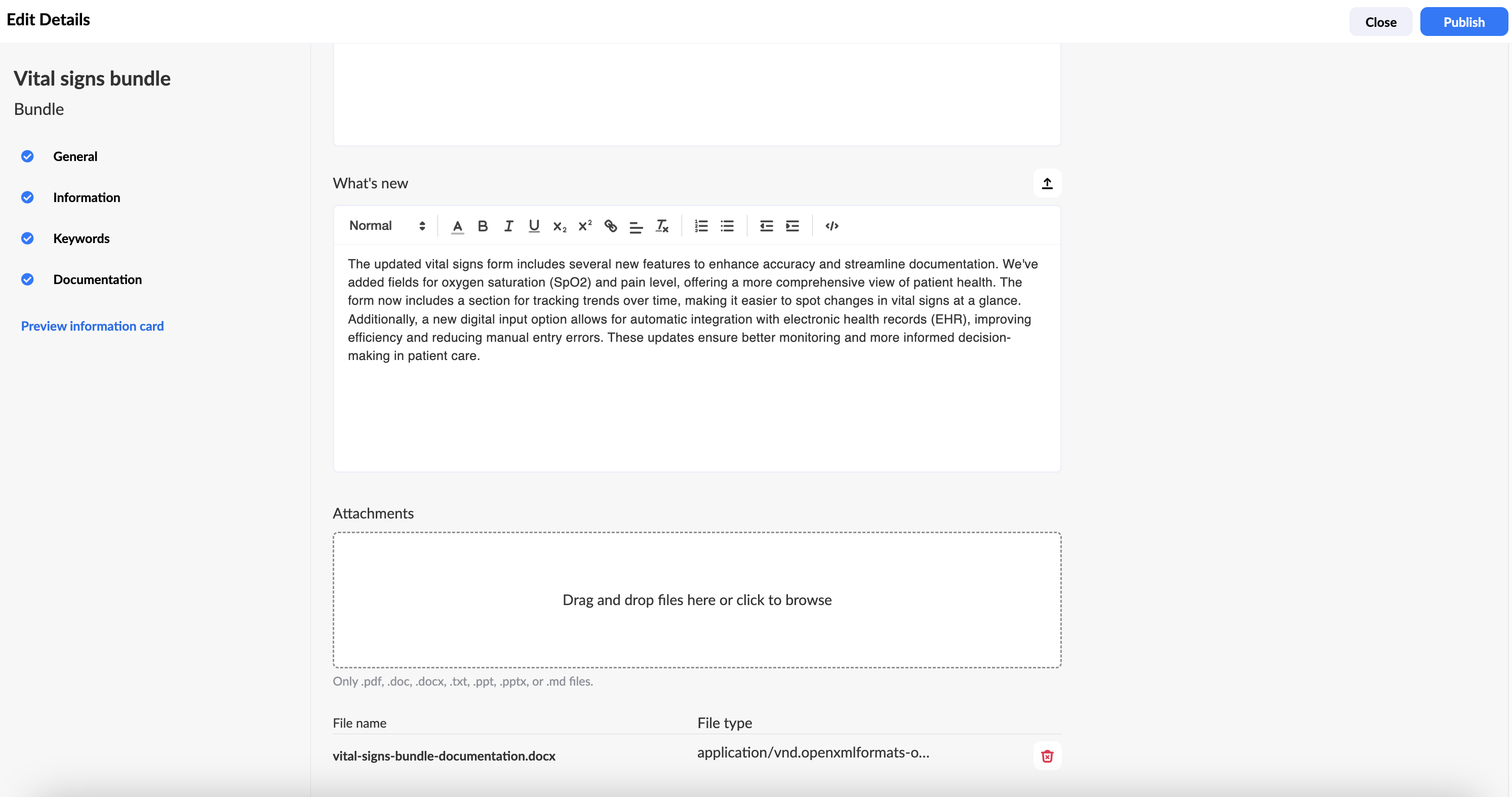The height and width of the screenshot is (797, 1512).
Task: Click the underline formatting icon
Action: tap(533, 225)
